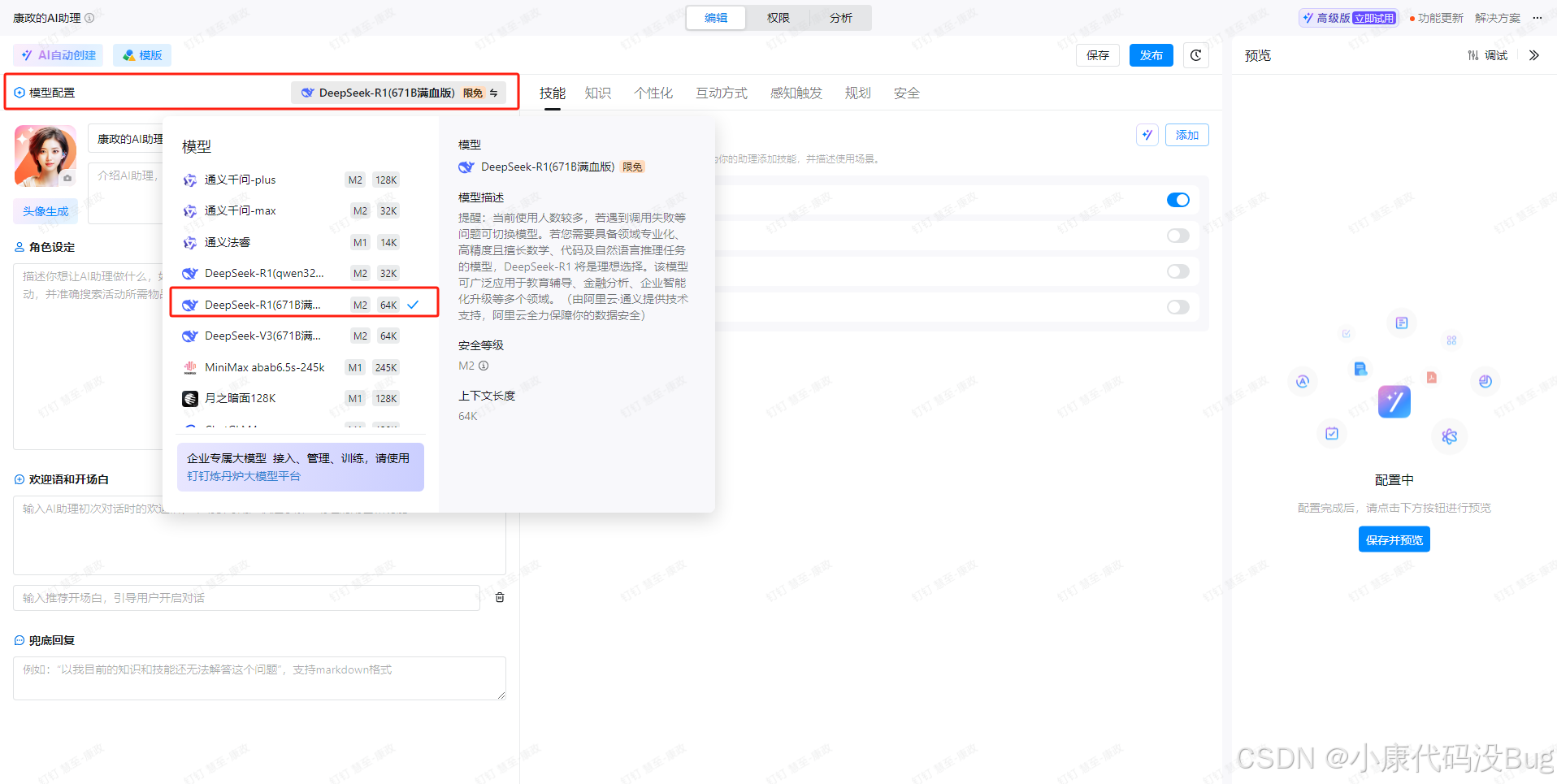Screen dimensions: 1557x784
Task: Open the 互动方式 tab
Action: pyautogui.click(x=721, y=93)
